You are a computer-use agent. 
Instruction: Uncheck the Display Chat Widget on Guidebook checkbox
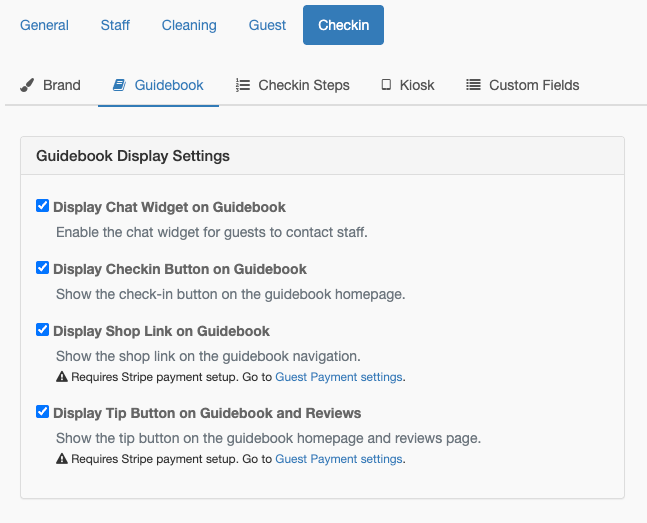(43, 206)
